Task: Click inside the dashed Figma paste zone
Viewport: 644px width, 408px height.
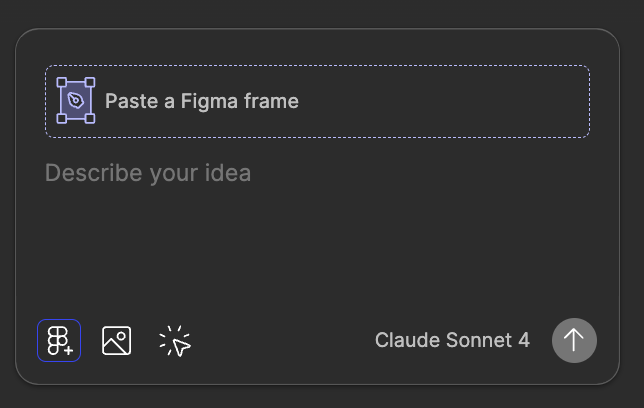Action: pyautogui.click(x=317, y=101)
